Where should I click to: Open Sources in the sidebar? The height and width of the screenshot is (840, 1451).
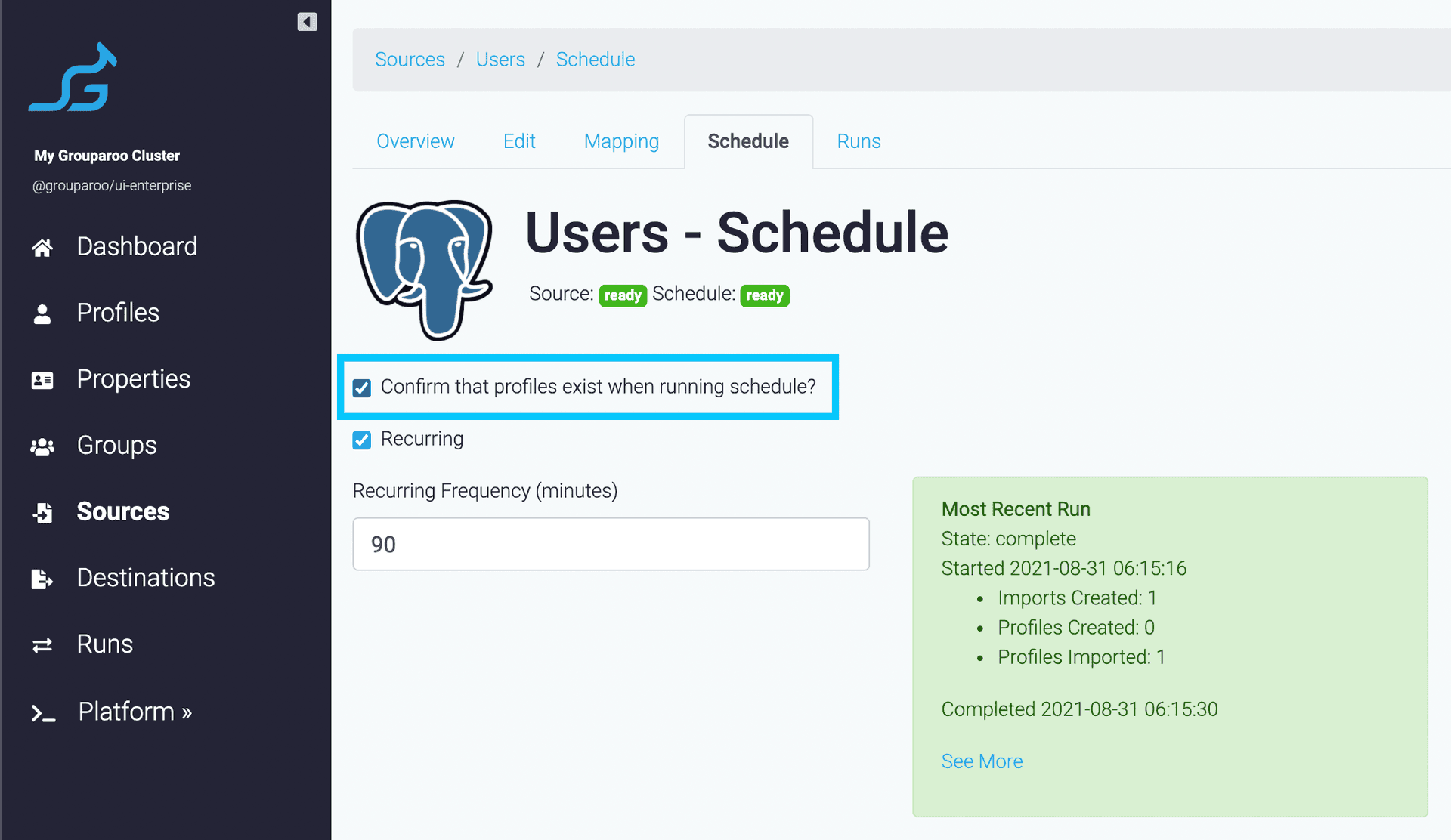123,511
